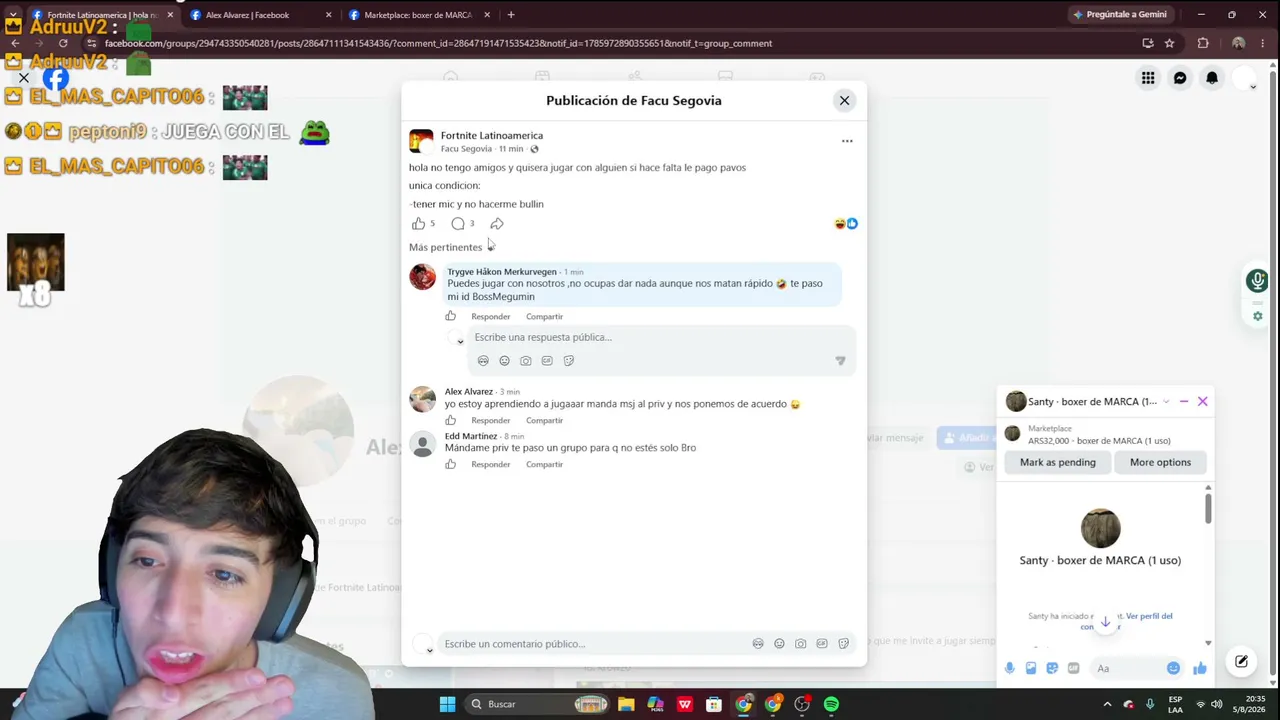Share Edd Martínez's comment
This screenshot has height=720, width=1280.
(x=544, y=465)
